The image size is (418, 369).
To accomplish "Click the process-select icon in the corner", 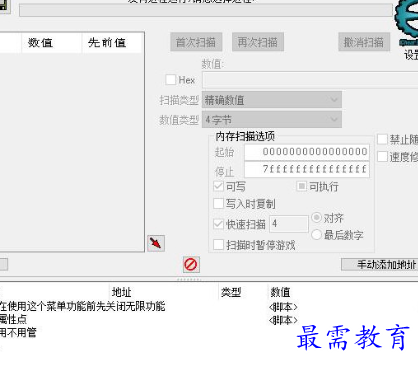I will click(5, 6).
